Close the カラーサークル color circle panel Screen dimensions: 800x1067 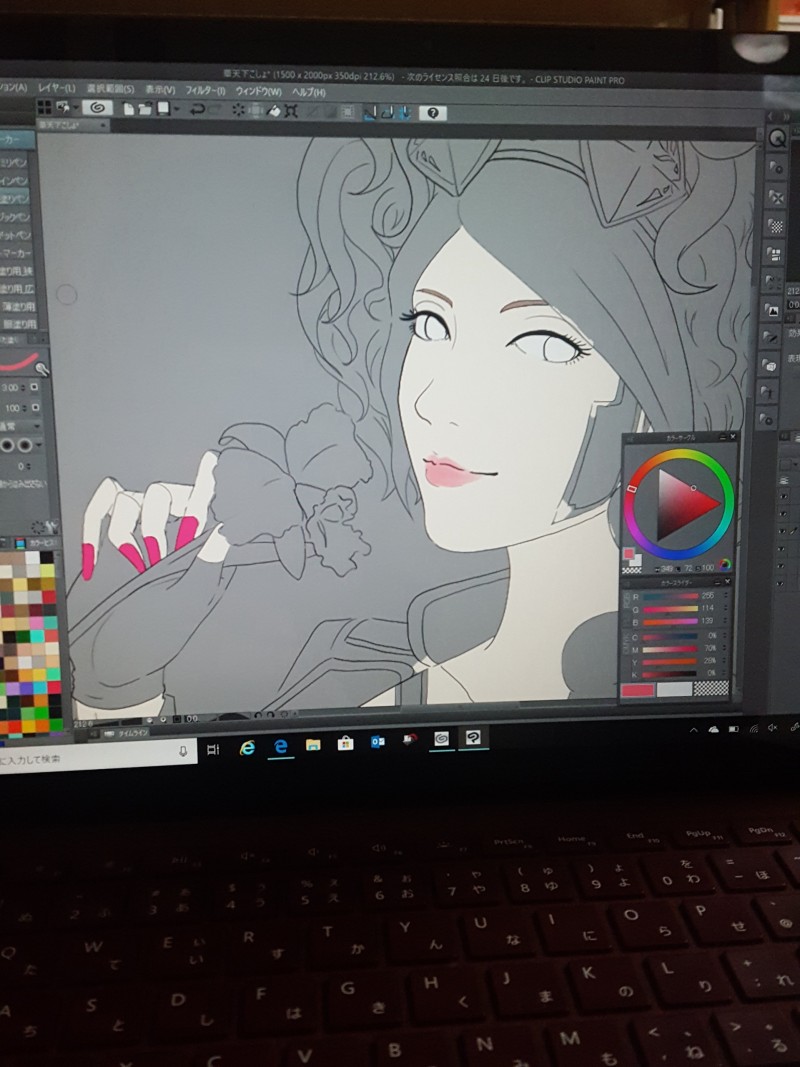[733, 436]
